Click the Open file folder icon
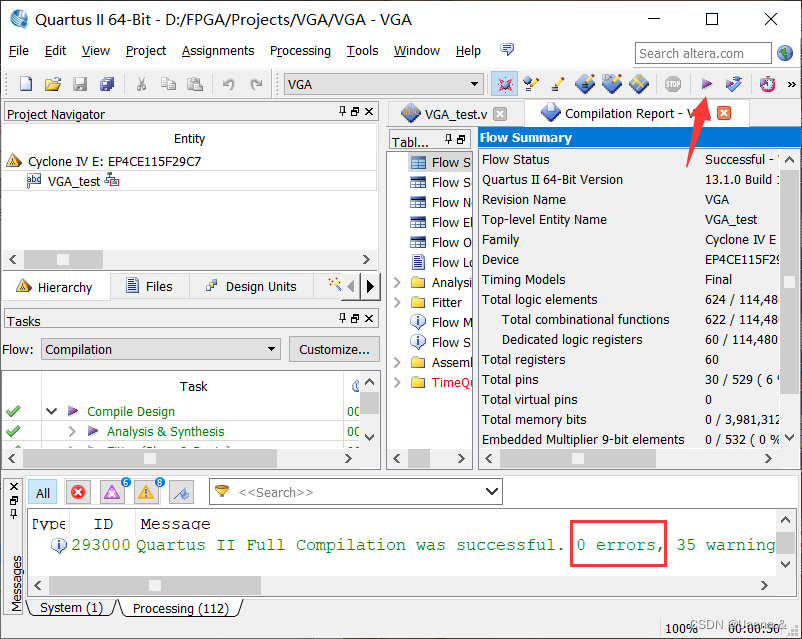 (53, 84)
